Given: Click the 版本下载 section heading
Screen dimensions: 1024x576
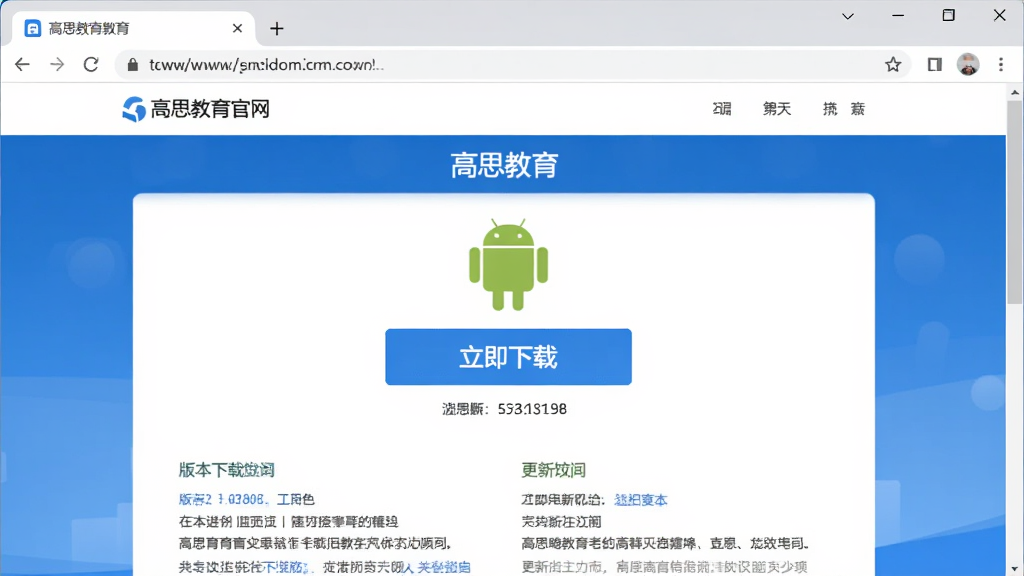Looking at the screenshot, I should [226, 470].
